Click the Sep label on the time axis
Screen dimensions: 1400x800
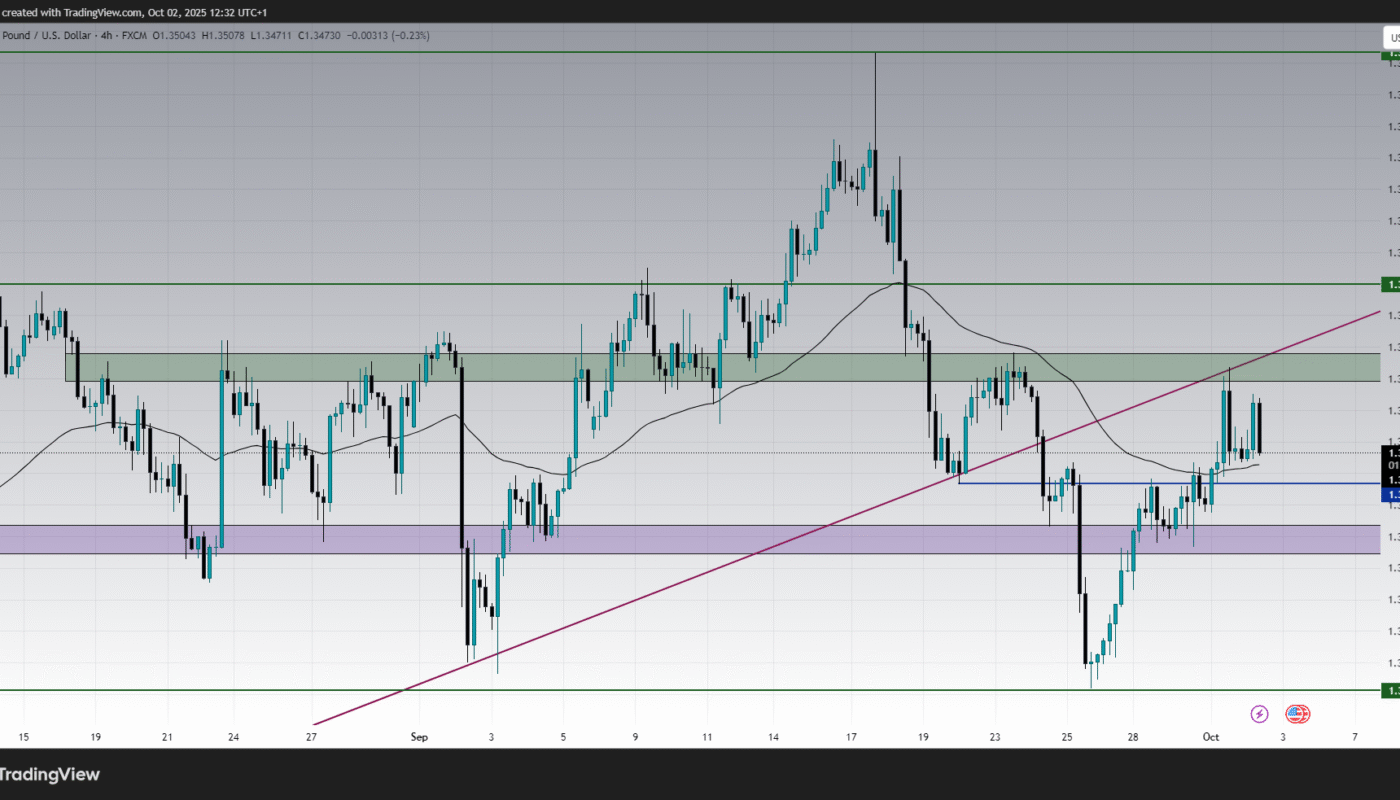[x=419, y=737]
